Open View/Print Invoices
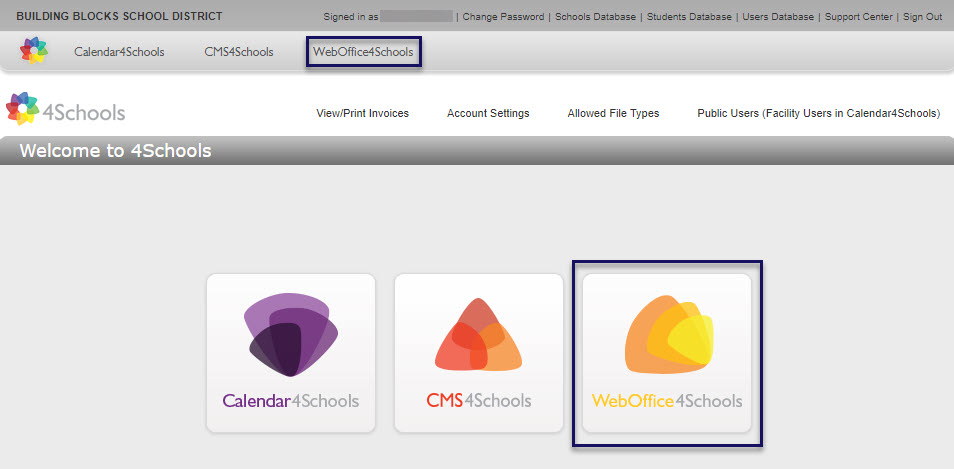 click(x=363, y=113)
